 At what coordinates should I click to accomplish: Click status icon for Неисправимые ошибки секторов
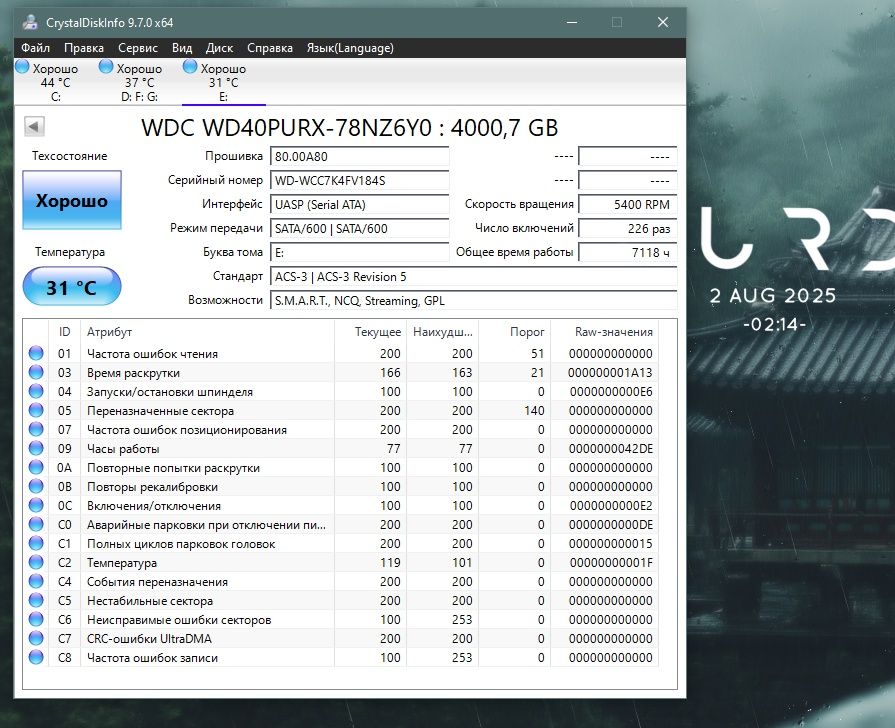36,619
